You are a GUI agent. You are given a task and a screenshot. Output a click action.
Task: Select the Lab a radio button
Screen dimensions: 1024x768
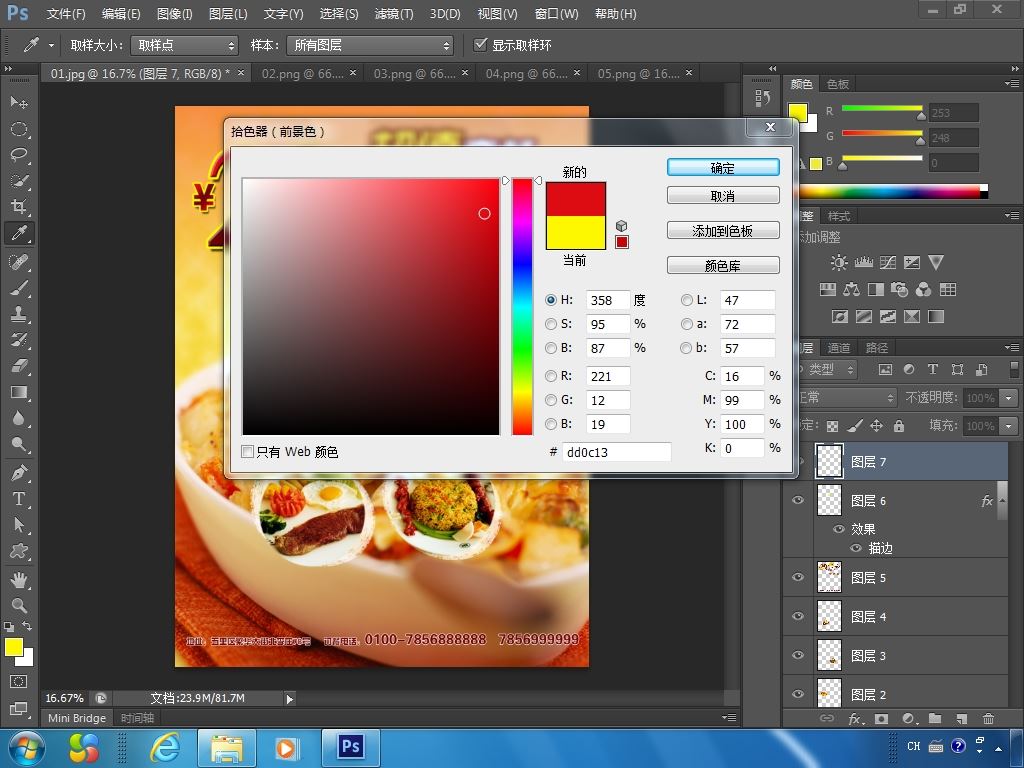686,324
